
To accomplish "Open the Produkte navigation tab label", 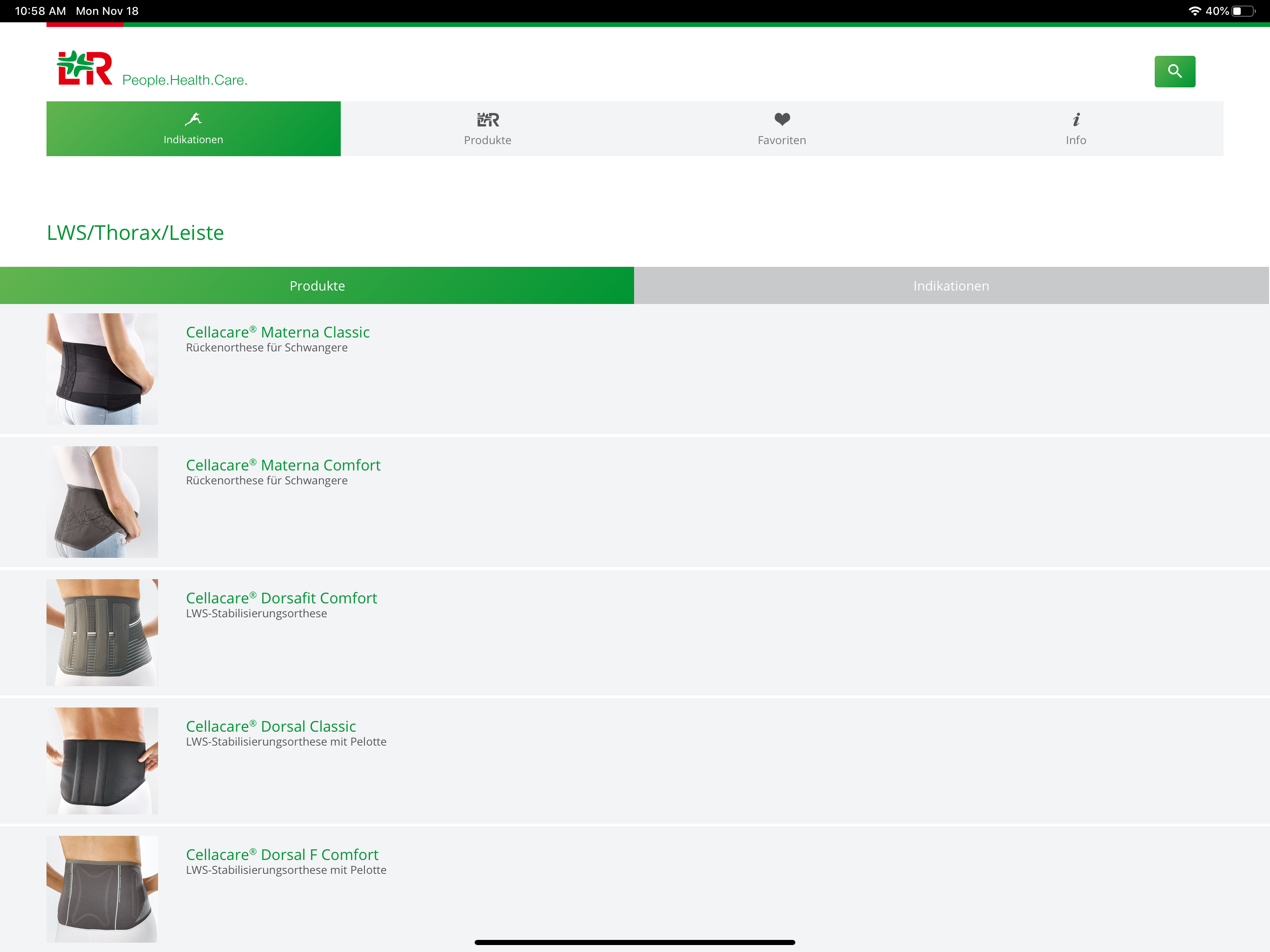I will [488, 140].
